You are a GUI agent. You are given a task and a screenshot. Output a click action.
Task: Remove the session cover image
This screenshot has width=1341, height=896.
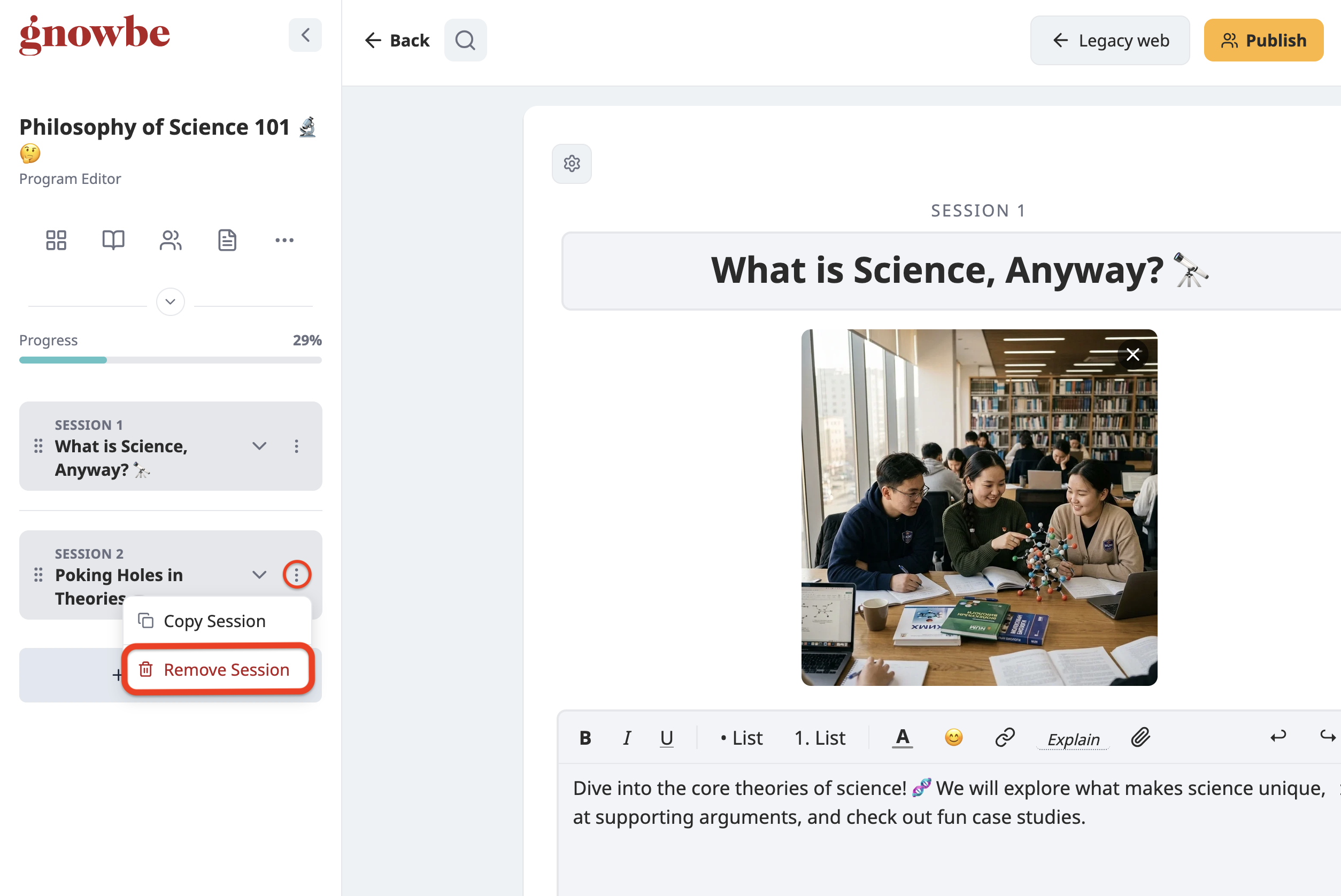tap(1132, 354)
